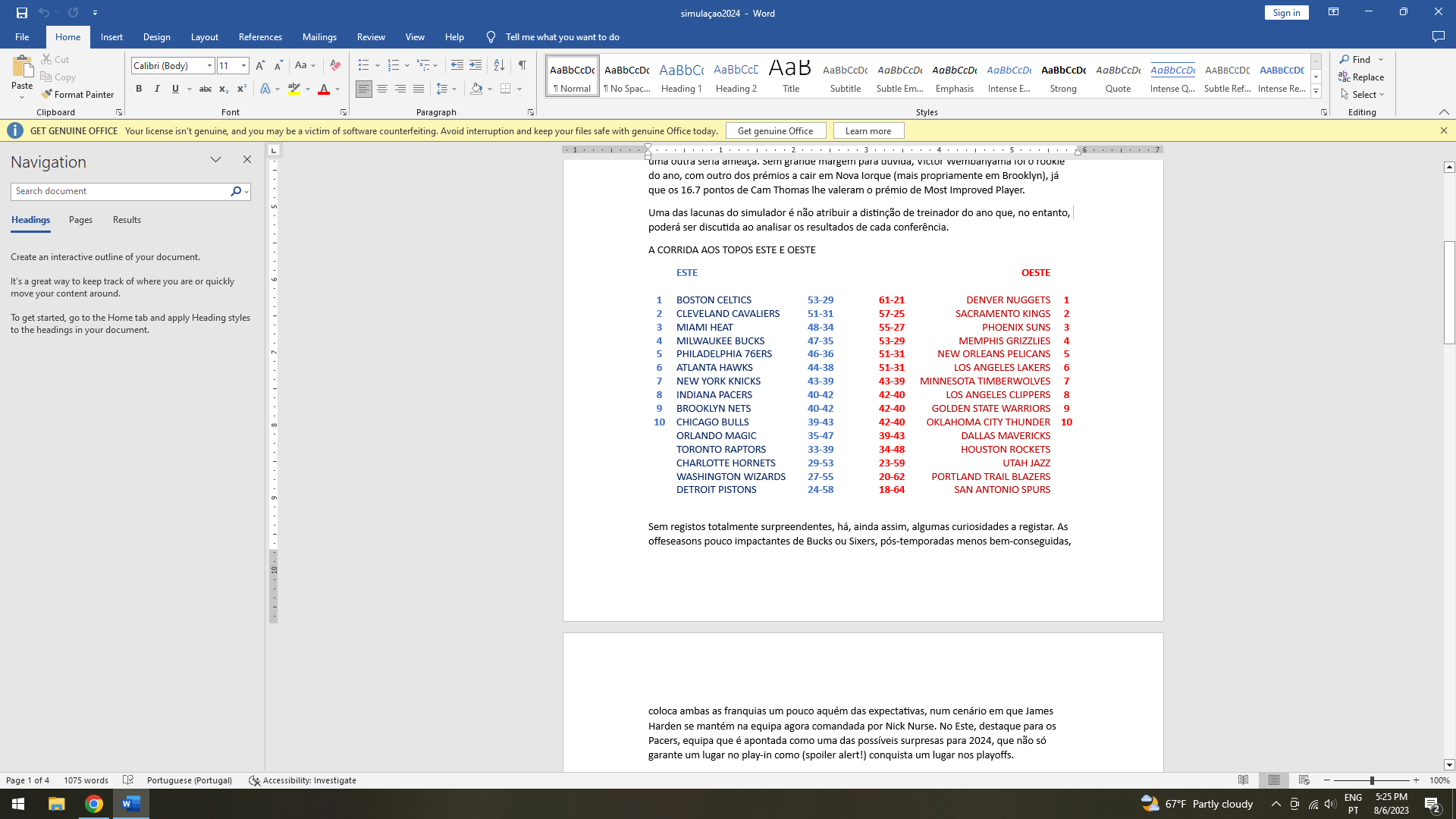Click Accessibility: Investigate in status bar

[x=303, y=780]
